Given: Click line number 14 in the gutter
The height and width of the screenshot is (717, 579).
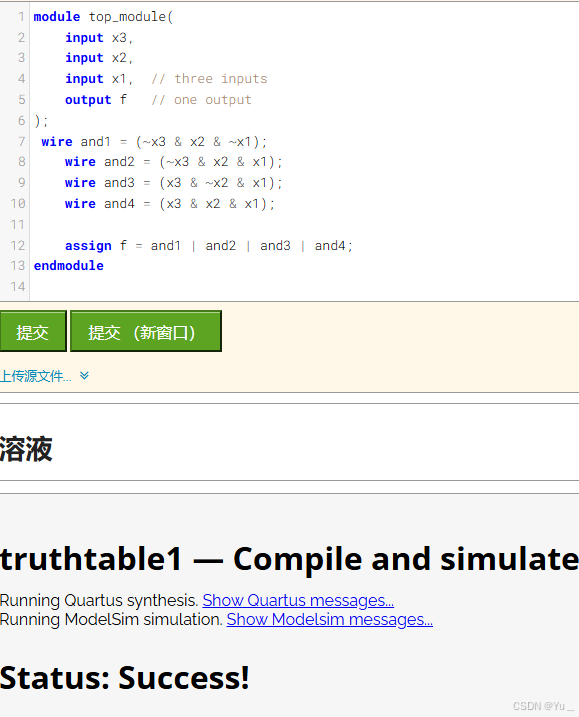Looking at the screenshot, I should click(x=17, y=287).
